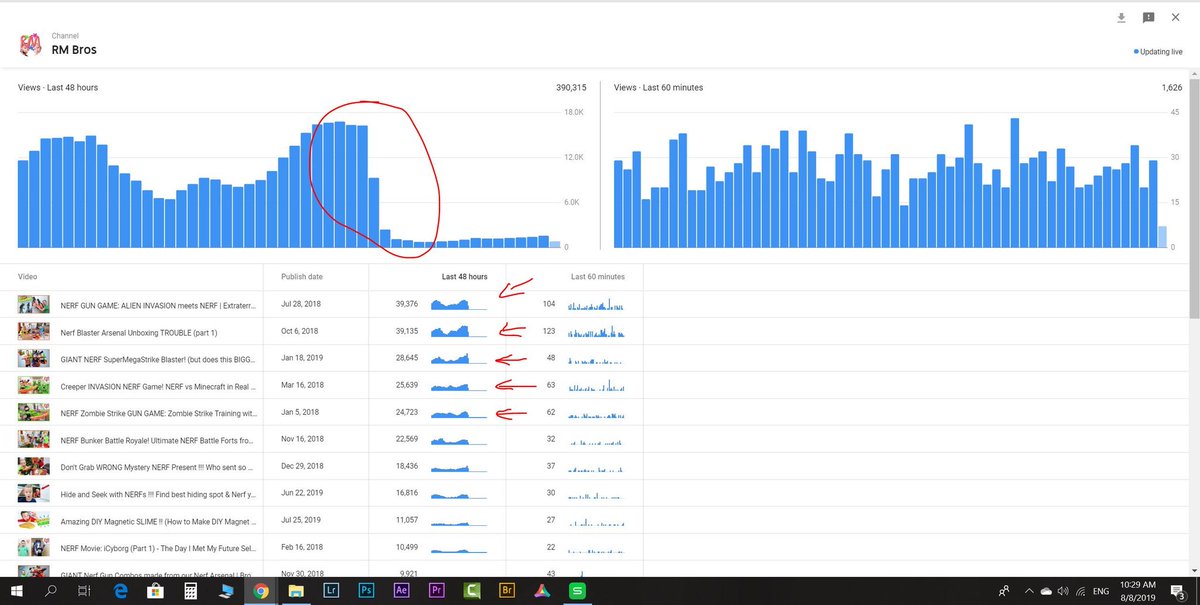Click the RM Bros channel avatar

30,44
